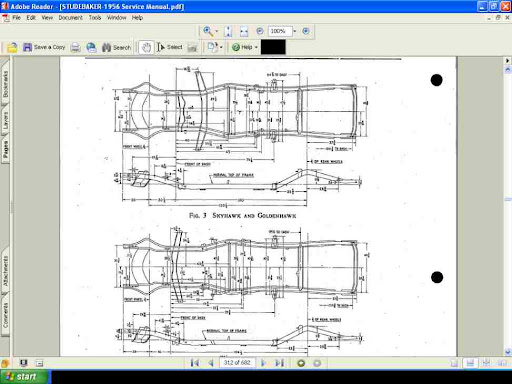Click the Next View grey circle button
512x384 pixels.
317,363
